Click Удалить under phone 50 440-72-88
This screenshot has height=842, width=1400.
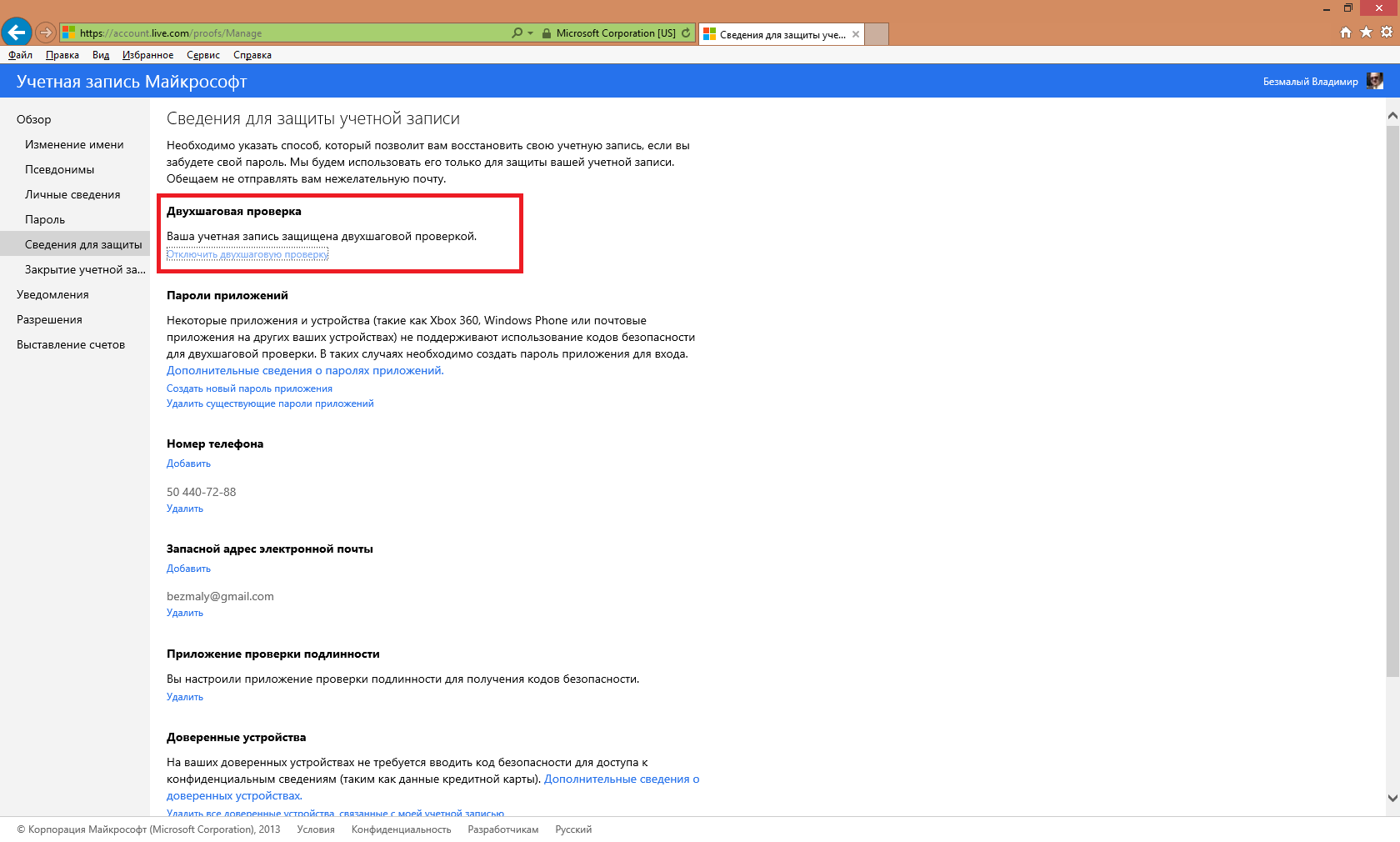tap(185, 509)
